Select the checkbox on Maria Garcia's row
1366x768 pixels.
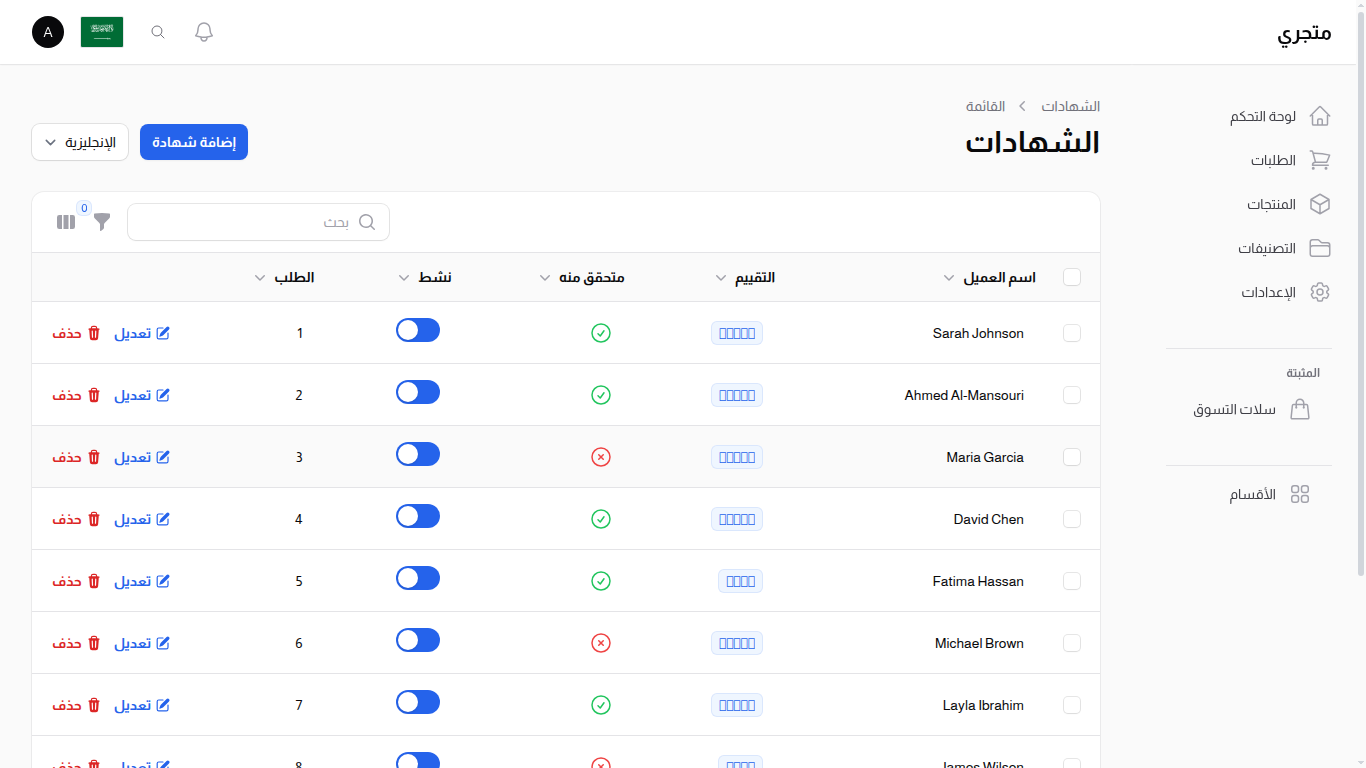(x=1071, y=457)
